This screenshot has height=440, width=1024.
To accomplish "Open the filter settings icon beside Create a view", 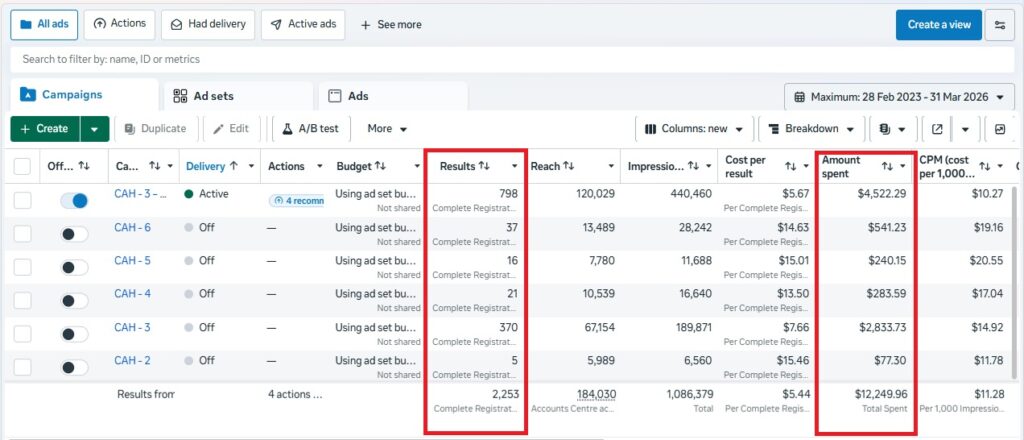I will [999, 25].
